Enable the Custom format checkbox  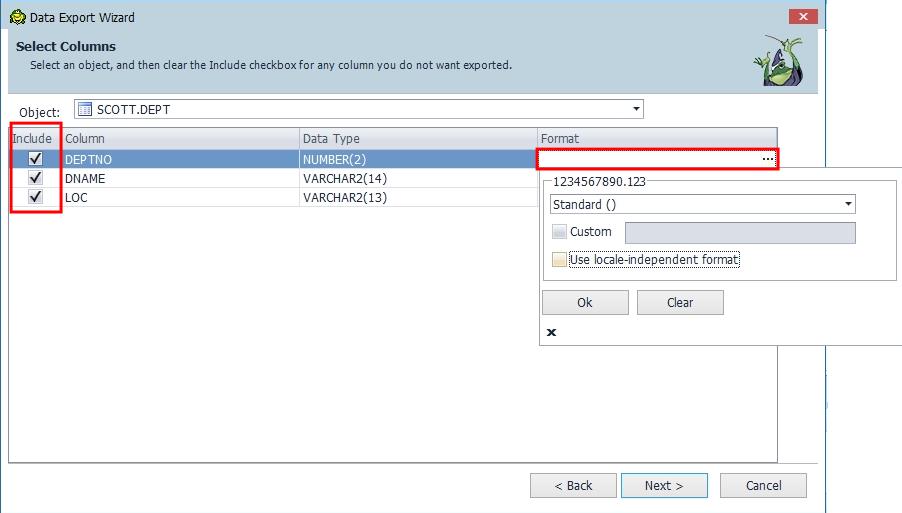click(x=559, y=232)
